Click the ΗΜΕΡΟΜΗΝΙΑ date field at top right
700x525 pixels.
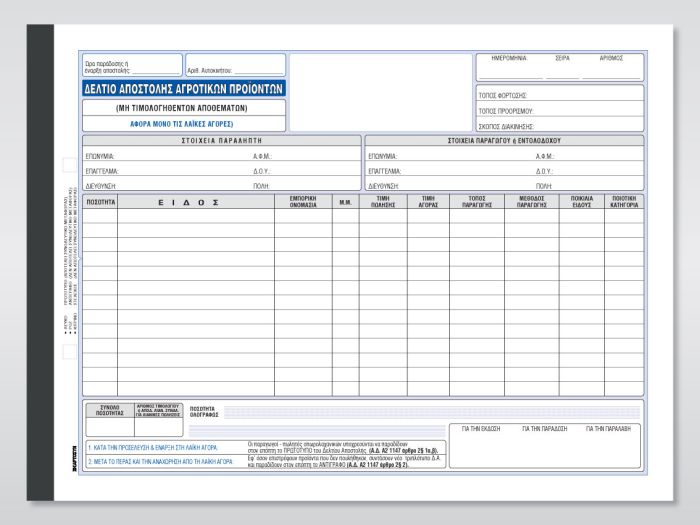508,67
